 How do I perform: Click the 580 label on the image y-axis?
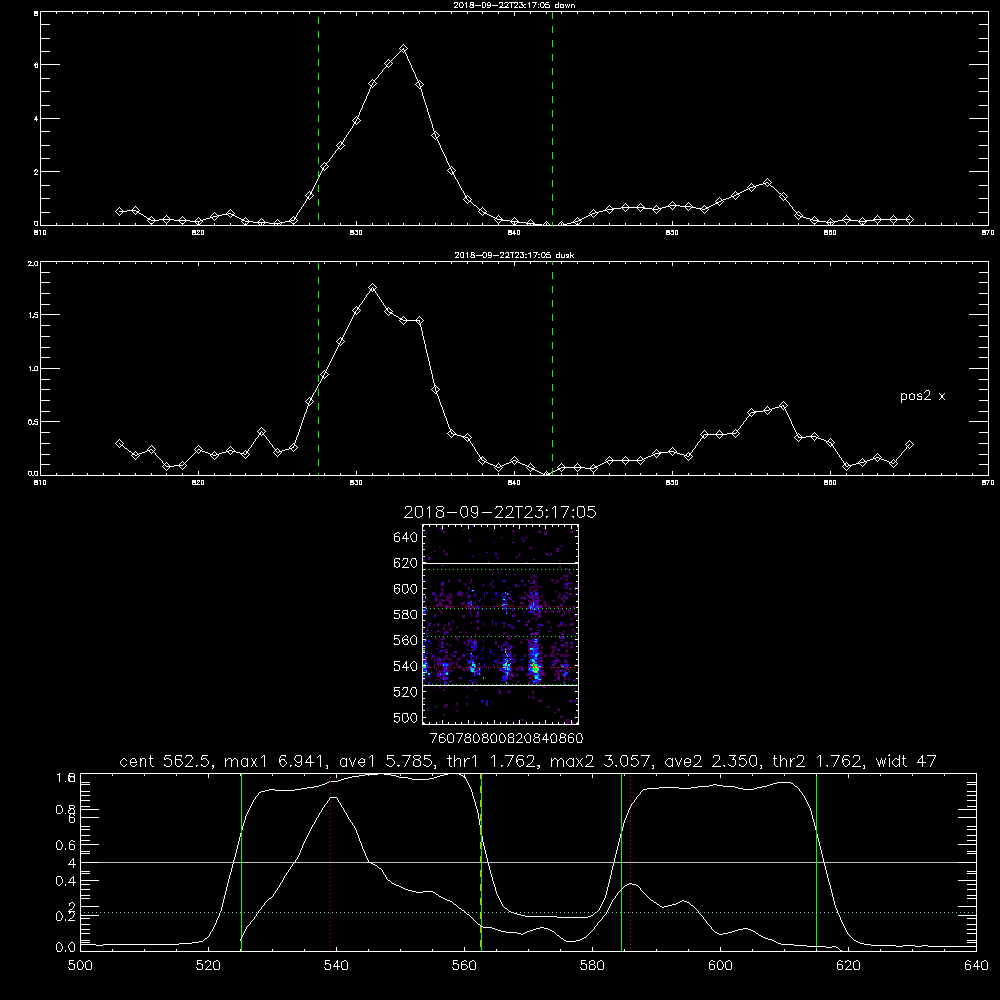click(406, 615)
